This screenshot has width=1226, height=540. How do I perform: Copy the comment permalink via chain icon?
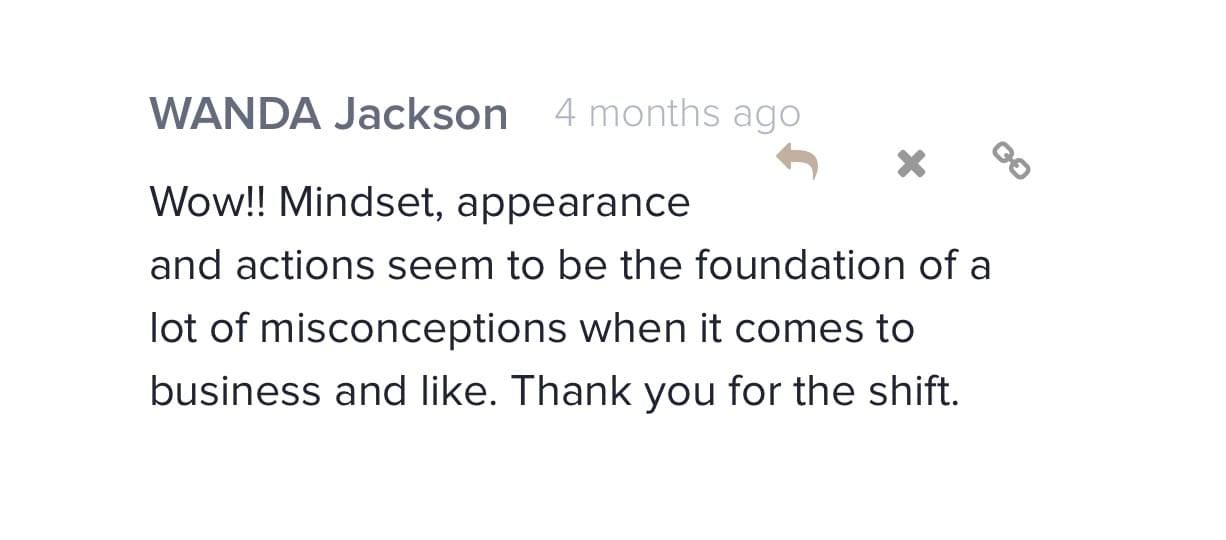(1011, 160)
